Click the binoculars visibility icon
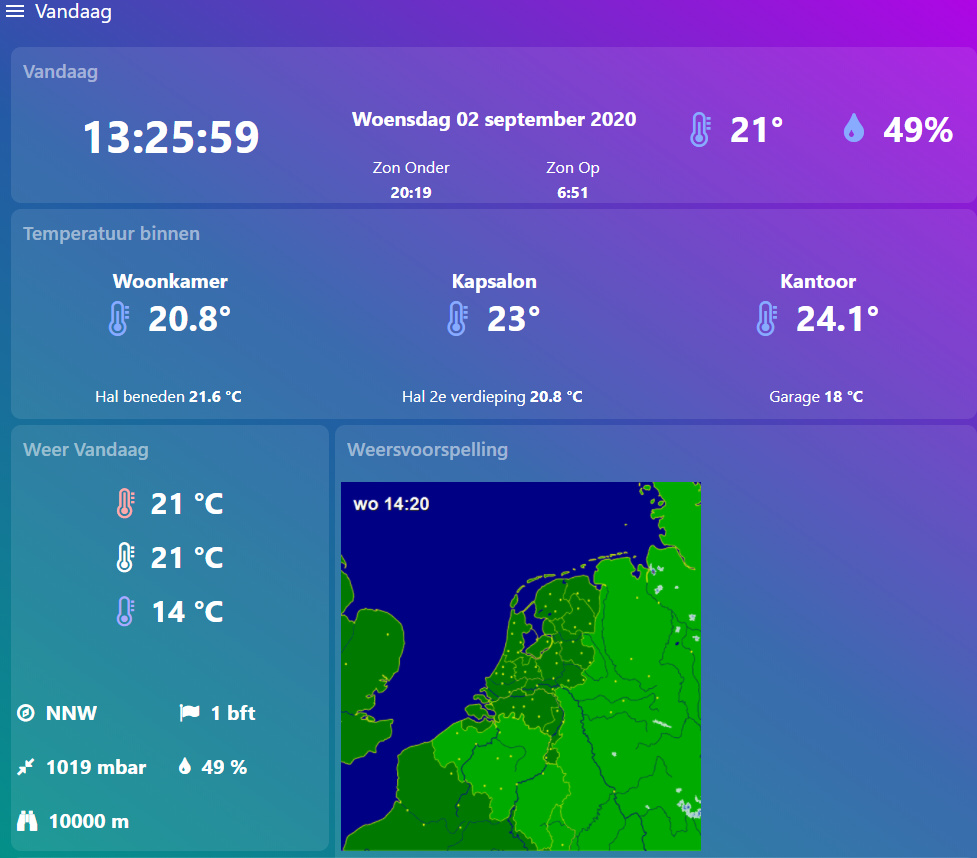 point(27,821)
